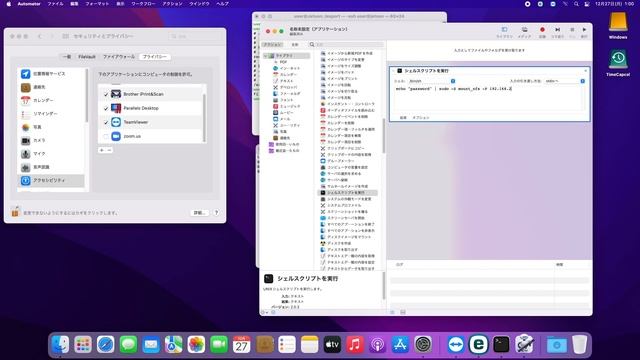This screenshot has width=640, height=360.
Task: Enable zoom.us accessibility checkbox
Action: 106,136
